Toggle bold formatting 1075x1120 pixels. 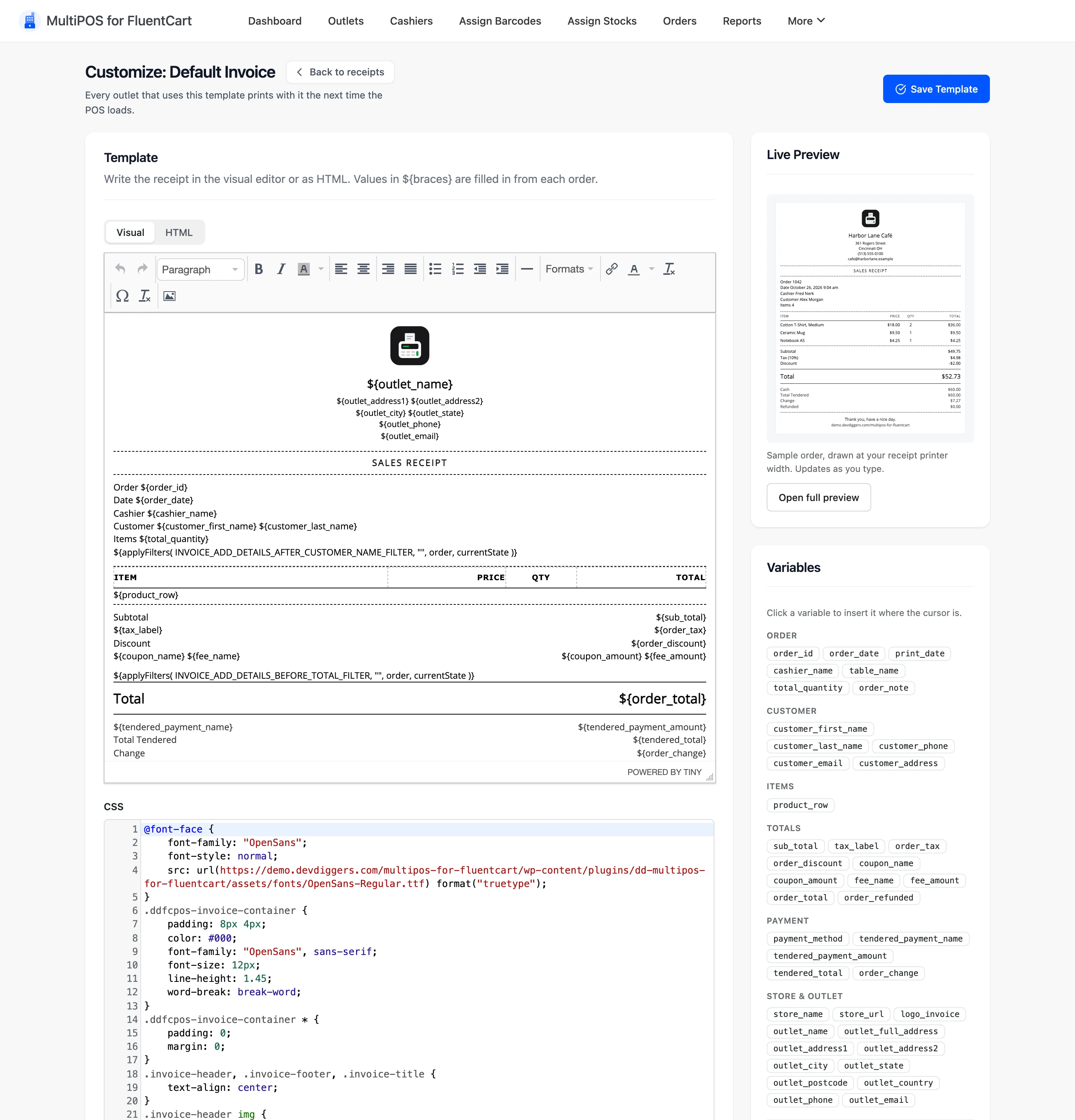(259, 269)
